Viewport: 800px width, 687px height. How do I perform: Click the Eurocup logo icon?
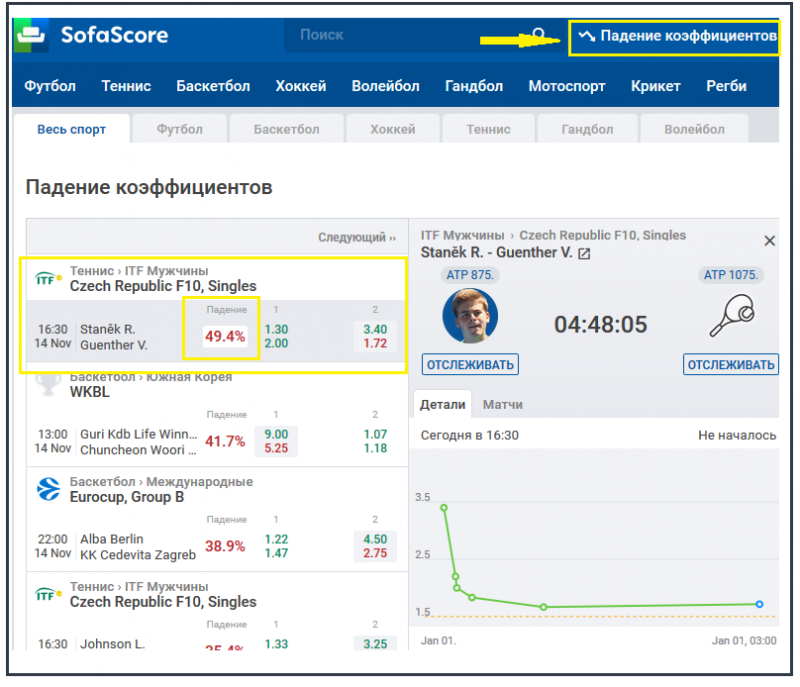pyautogui.click(x=48, y=489)
